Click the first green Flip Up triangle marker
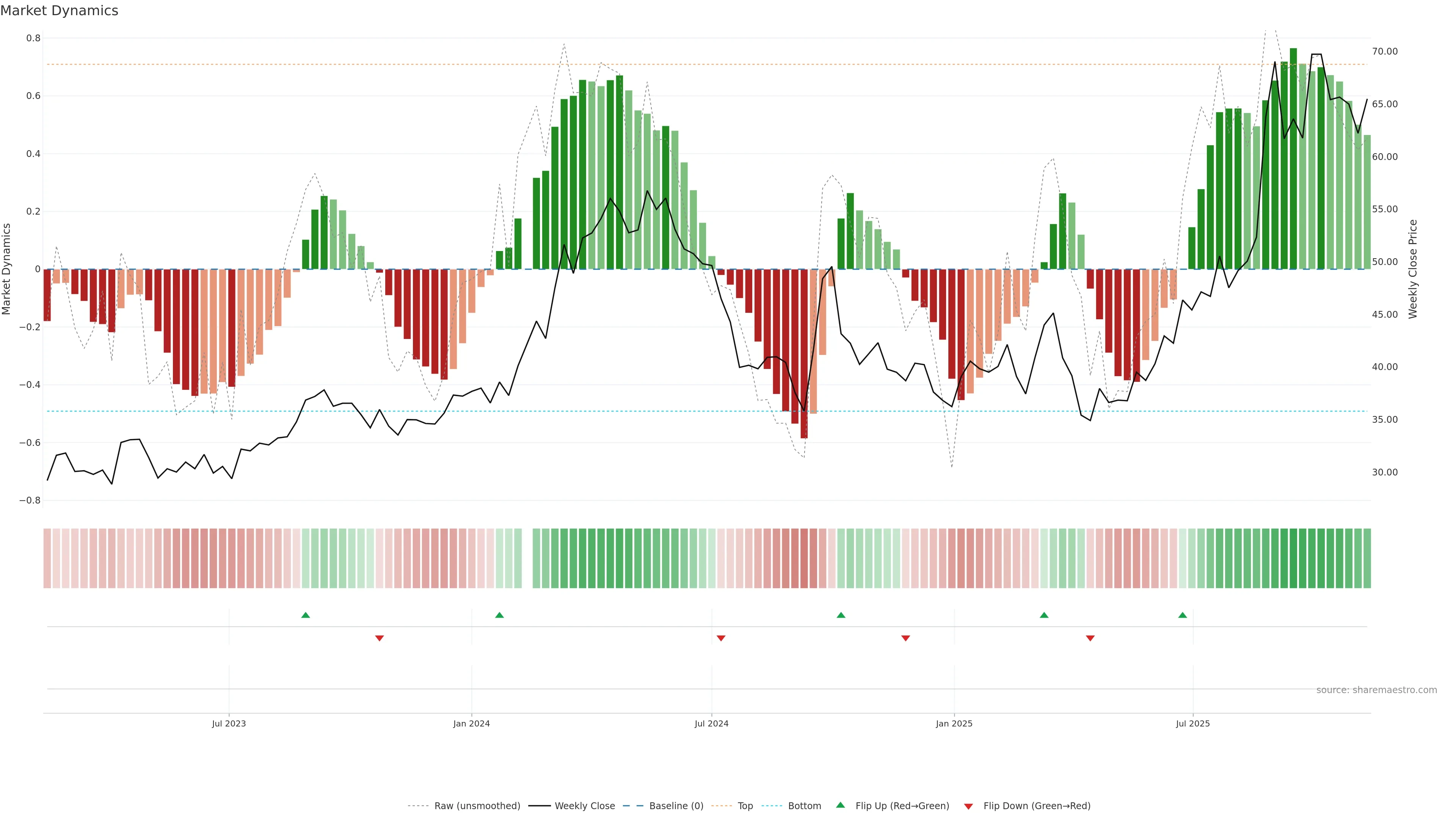 click(x=306, y=615)
